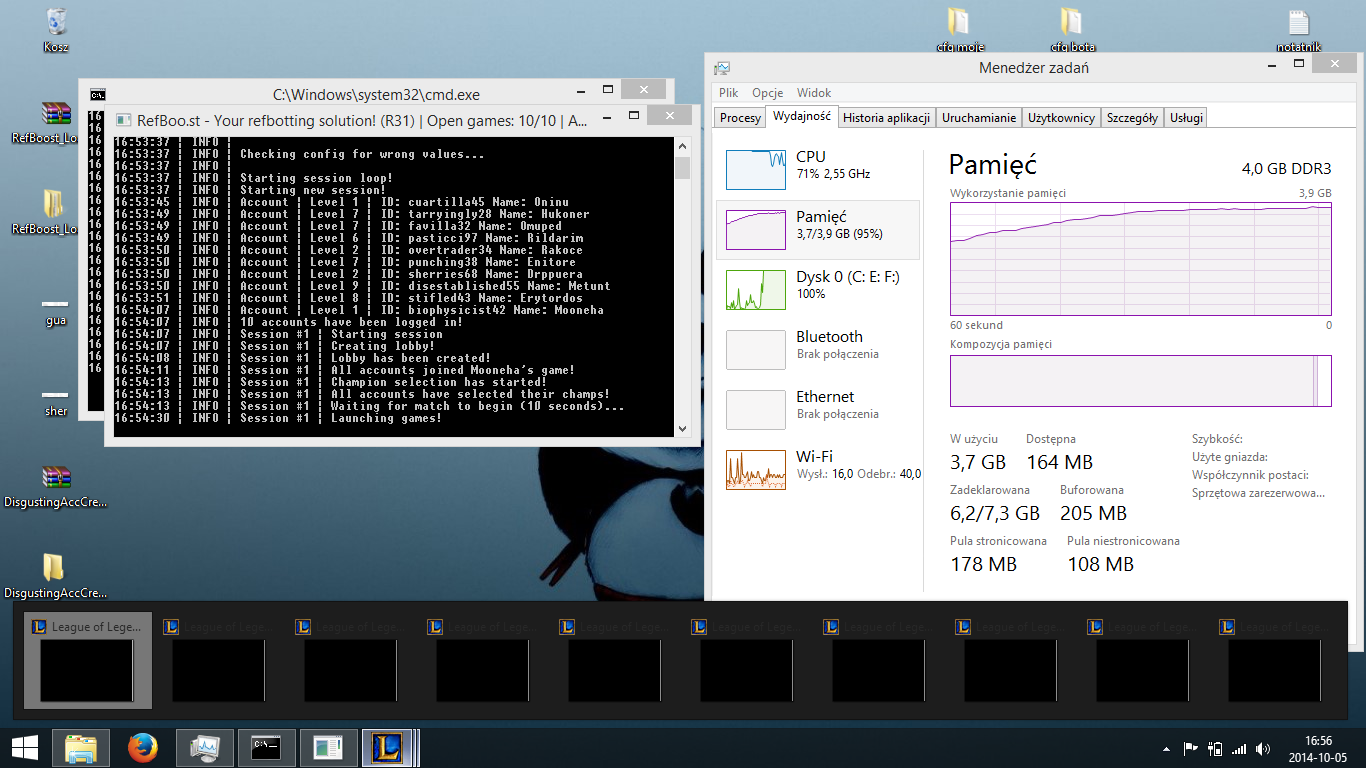This screenshot has height=768, width=1366.
Task: Select the DisgustingAccCre WinRAR archive icon
Action: click(56, 478)
